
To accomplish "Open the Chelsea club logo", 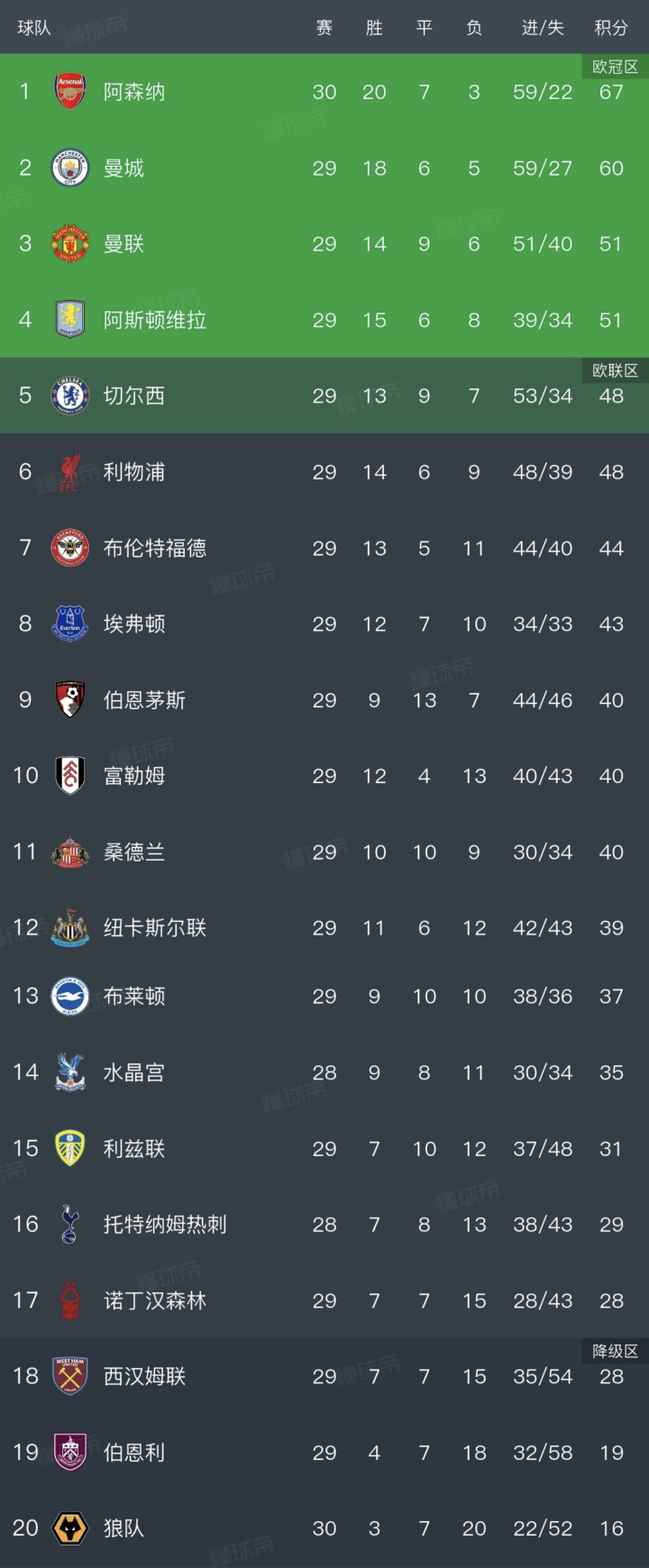I will coord(69,396).
